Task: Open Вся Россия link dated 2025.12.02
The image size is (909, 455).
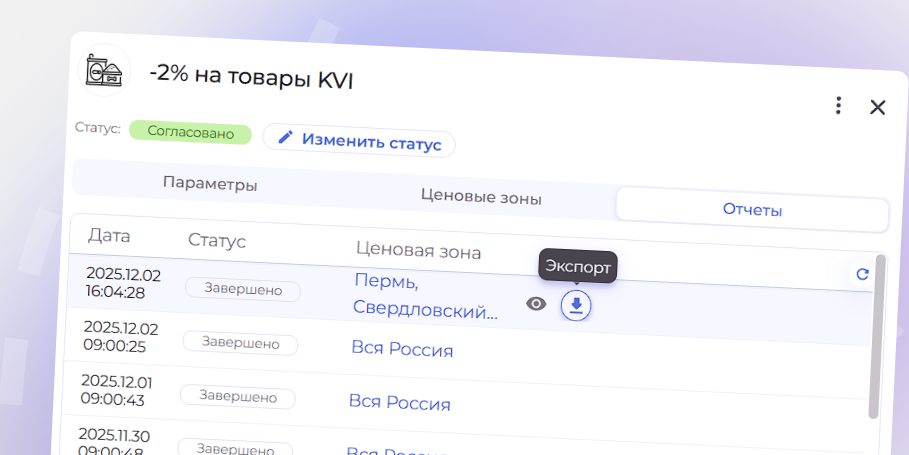Action: point(402,349)
